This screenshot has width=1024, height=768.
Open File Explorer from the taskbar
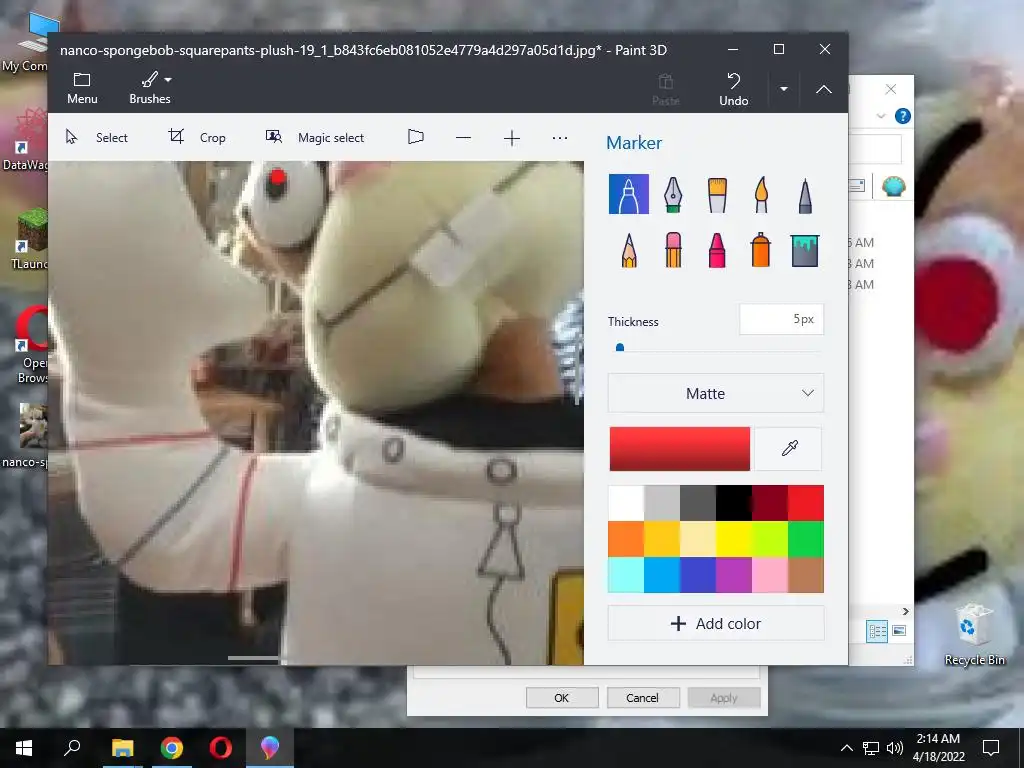click(122, 748)
